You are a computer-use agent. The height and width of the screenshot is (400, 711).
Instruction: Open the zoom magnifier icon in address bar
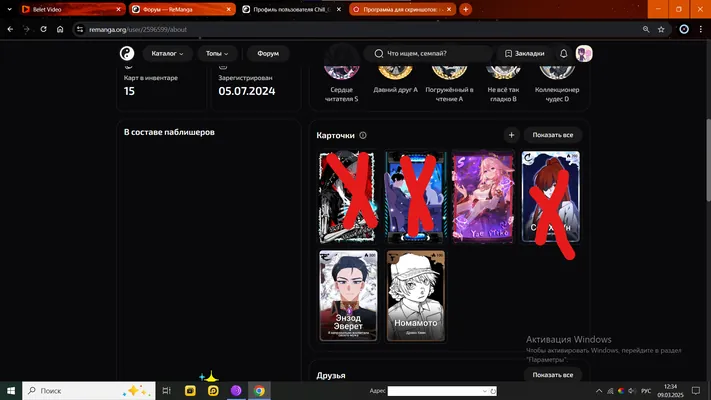coord(646,29)
